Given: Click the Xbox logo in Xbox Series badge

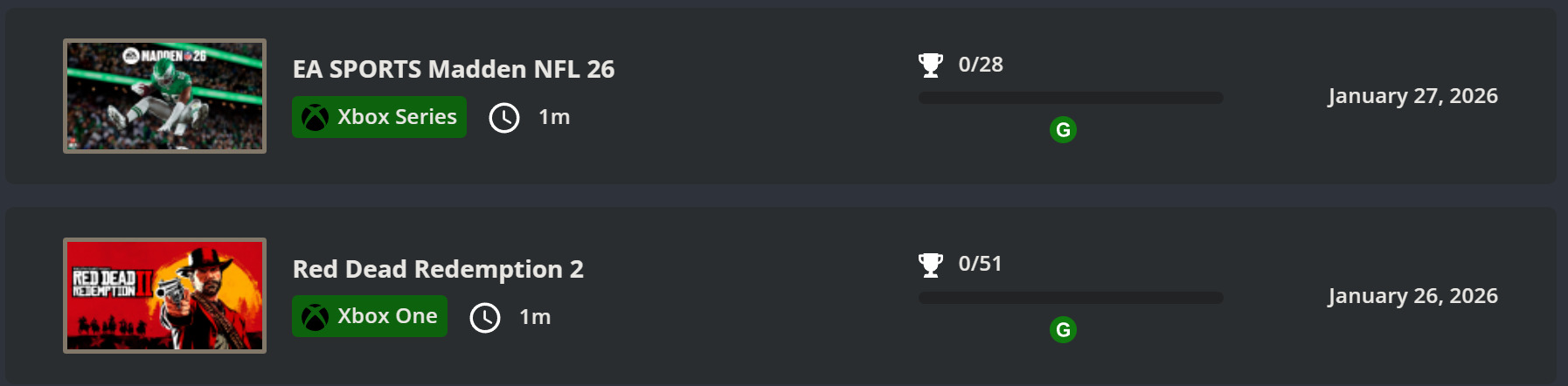Looking at the screenshot, I should click(x=315, y=117).
